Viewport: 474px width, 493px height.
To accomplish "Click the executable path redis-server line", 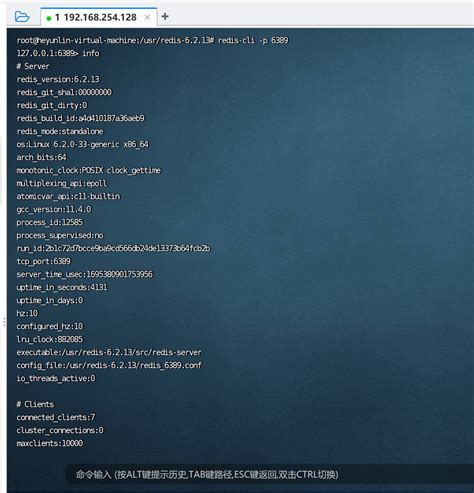I will (109, 352).
